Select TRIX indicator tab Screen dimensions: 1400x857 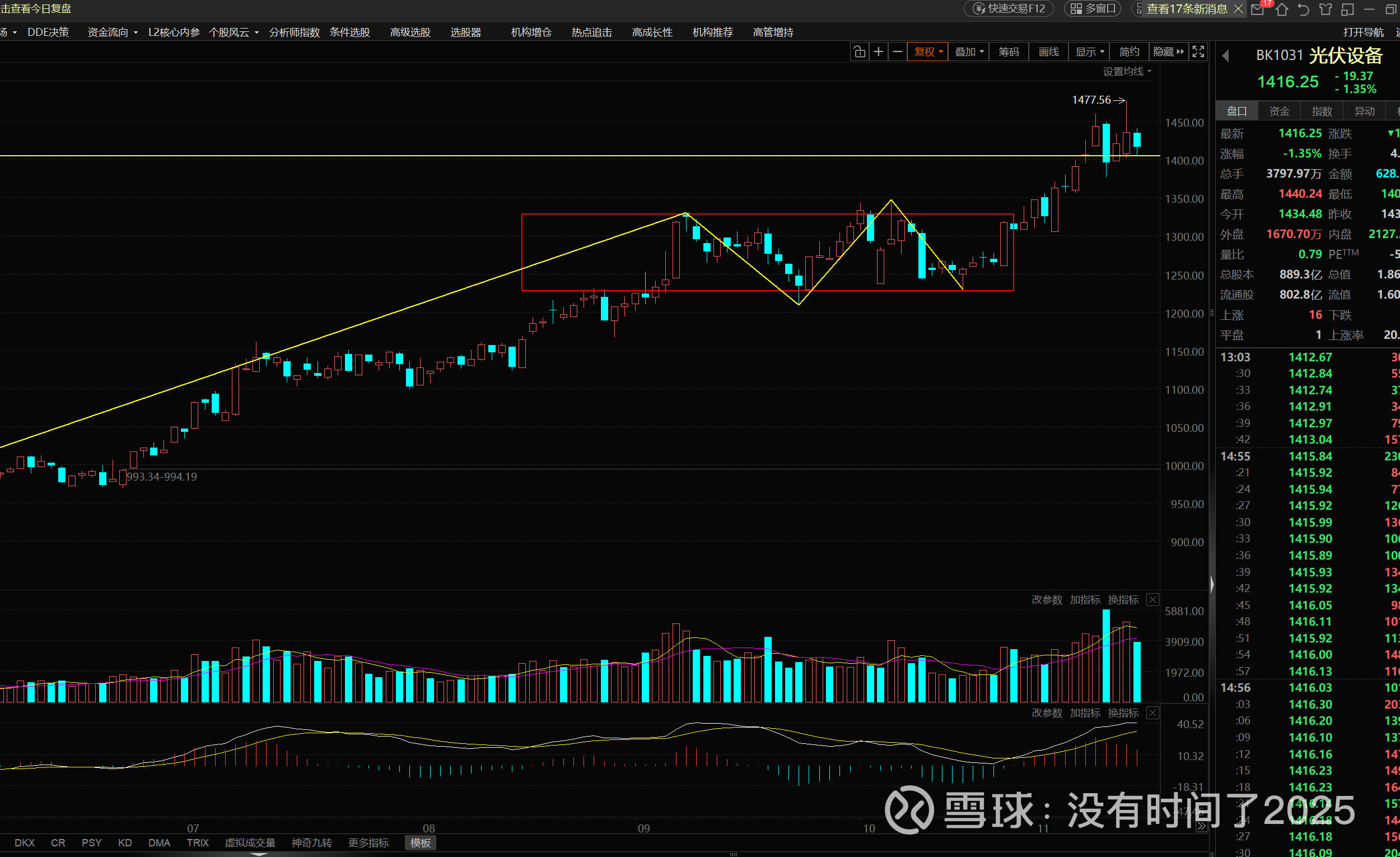[197, 843]
